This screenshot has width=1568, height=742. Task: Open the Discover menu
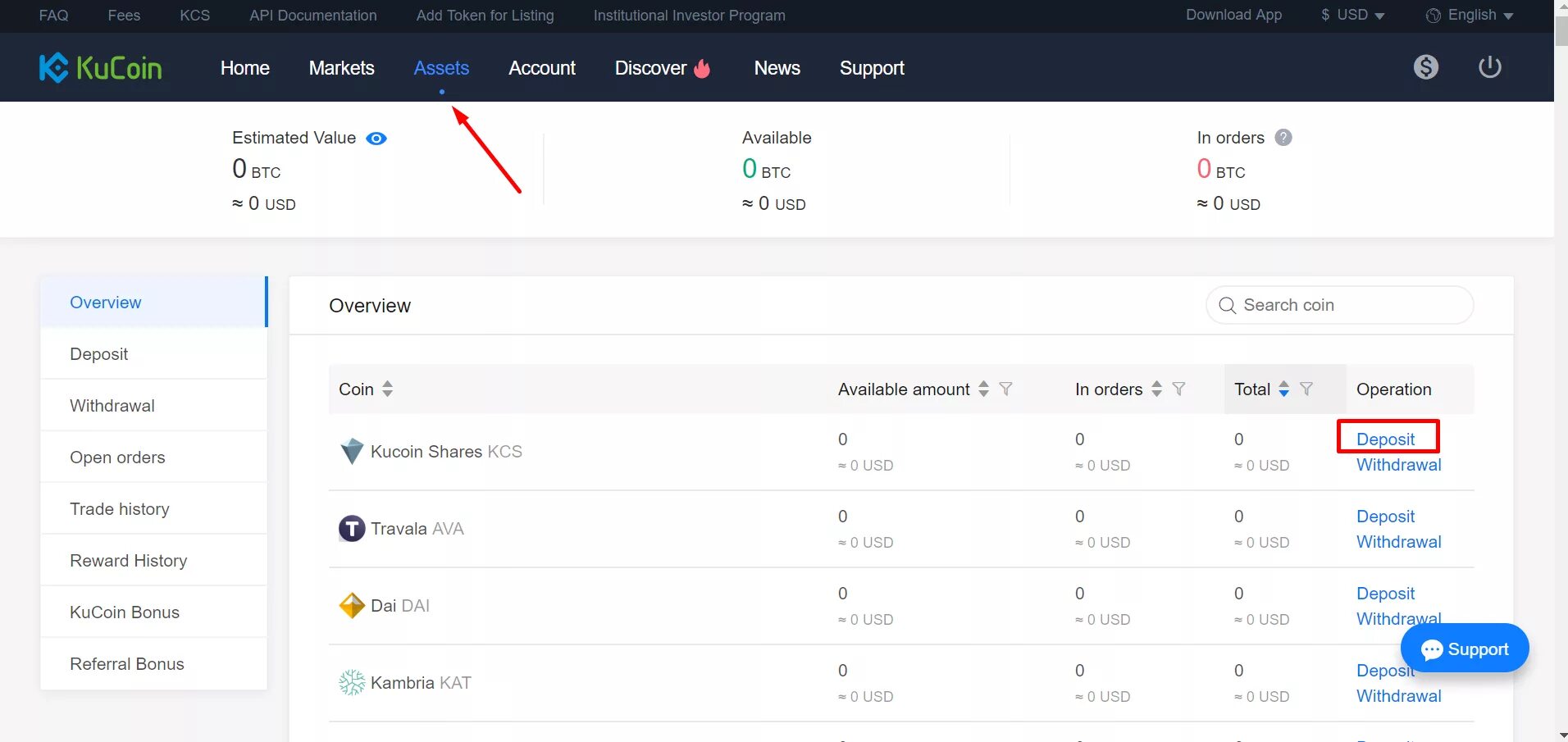point(650,68)
